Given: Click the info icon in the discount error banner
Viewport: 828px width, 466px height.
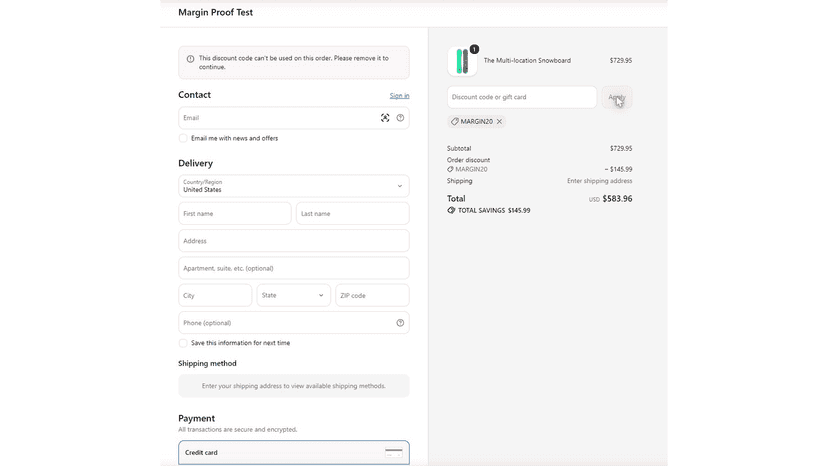Looking at the screenshot, I should coord(190,59).
